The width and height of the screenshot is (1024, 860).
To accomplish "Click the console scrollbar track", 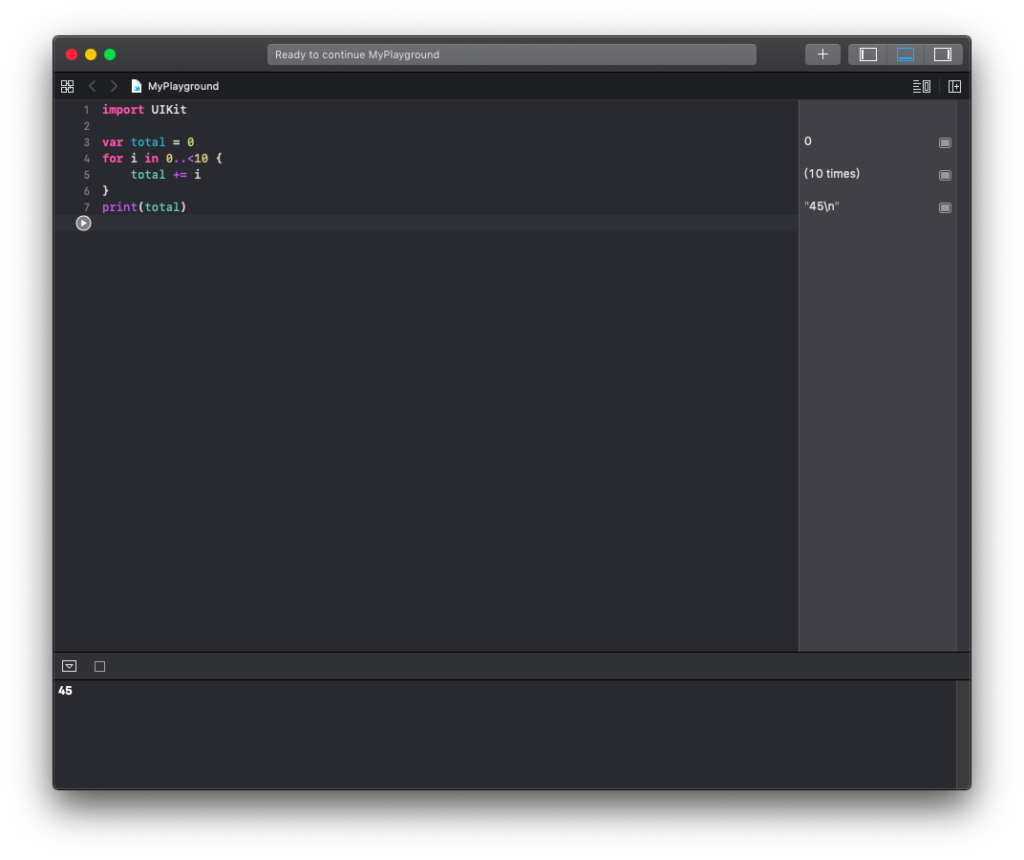I will click(962, 733).
